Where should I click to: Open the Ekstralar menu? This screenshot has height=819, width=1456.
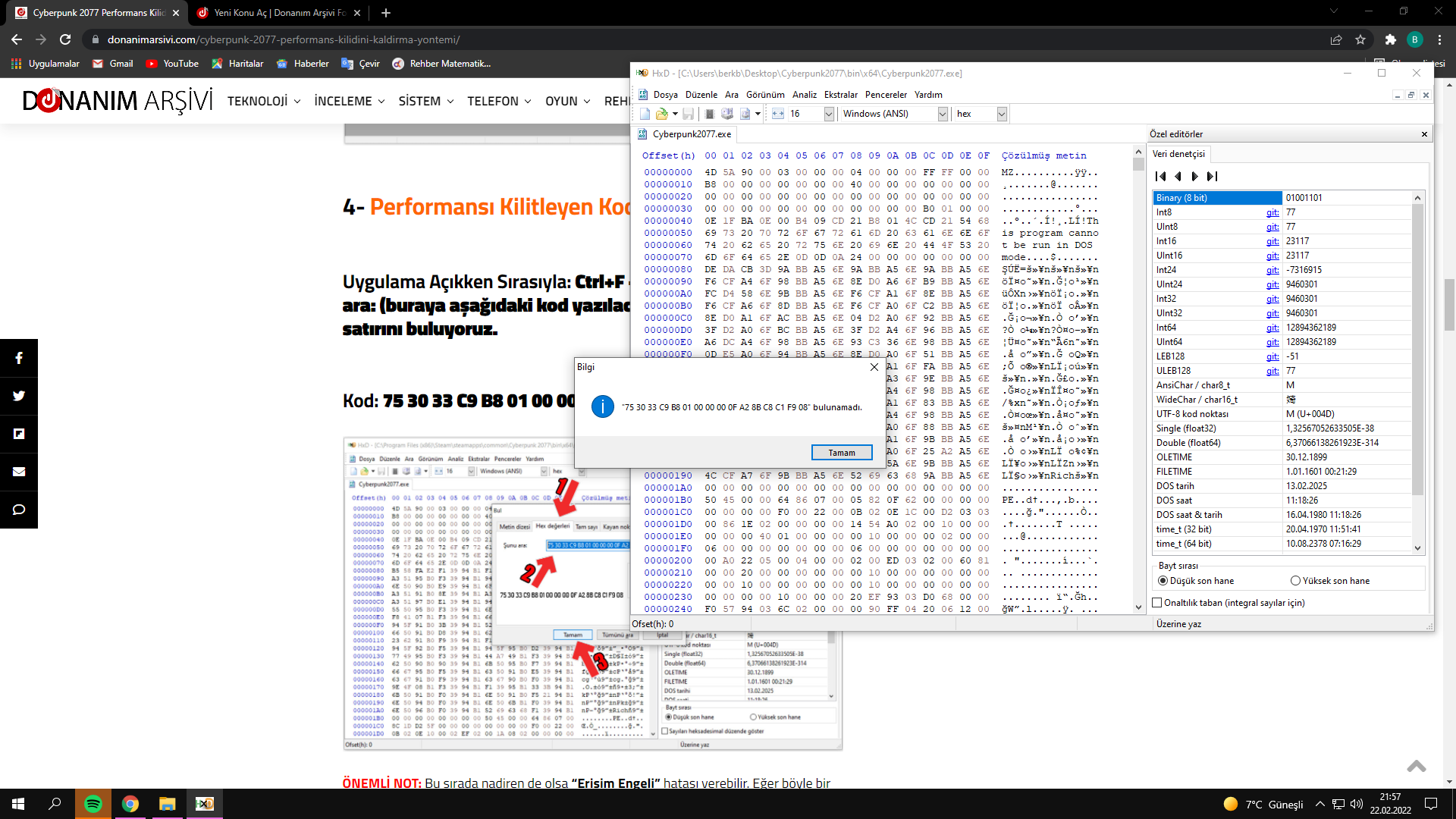(x=840, y=95)
